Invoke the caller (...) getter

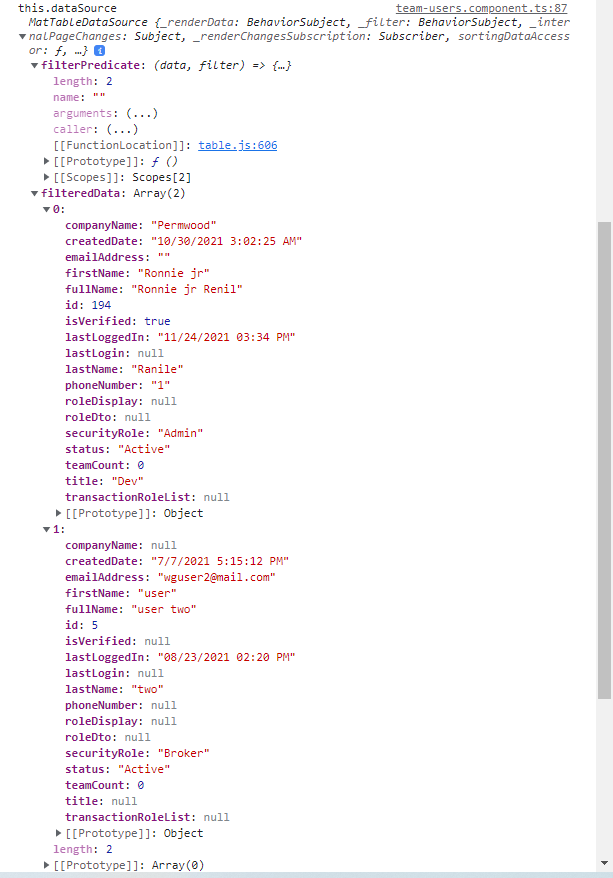click(122, 129)
